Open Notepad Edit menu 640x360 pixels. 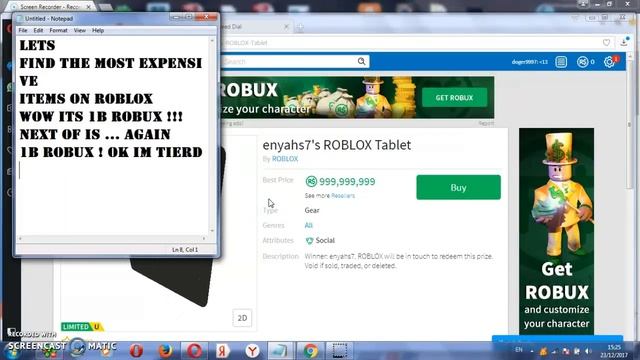tap(38, 30)
